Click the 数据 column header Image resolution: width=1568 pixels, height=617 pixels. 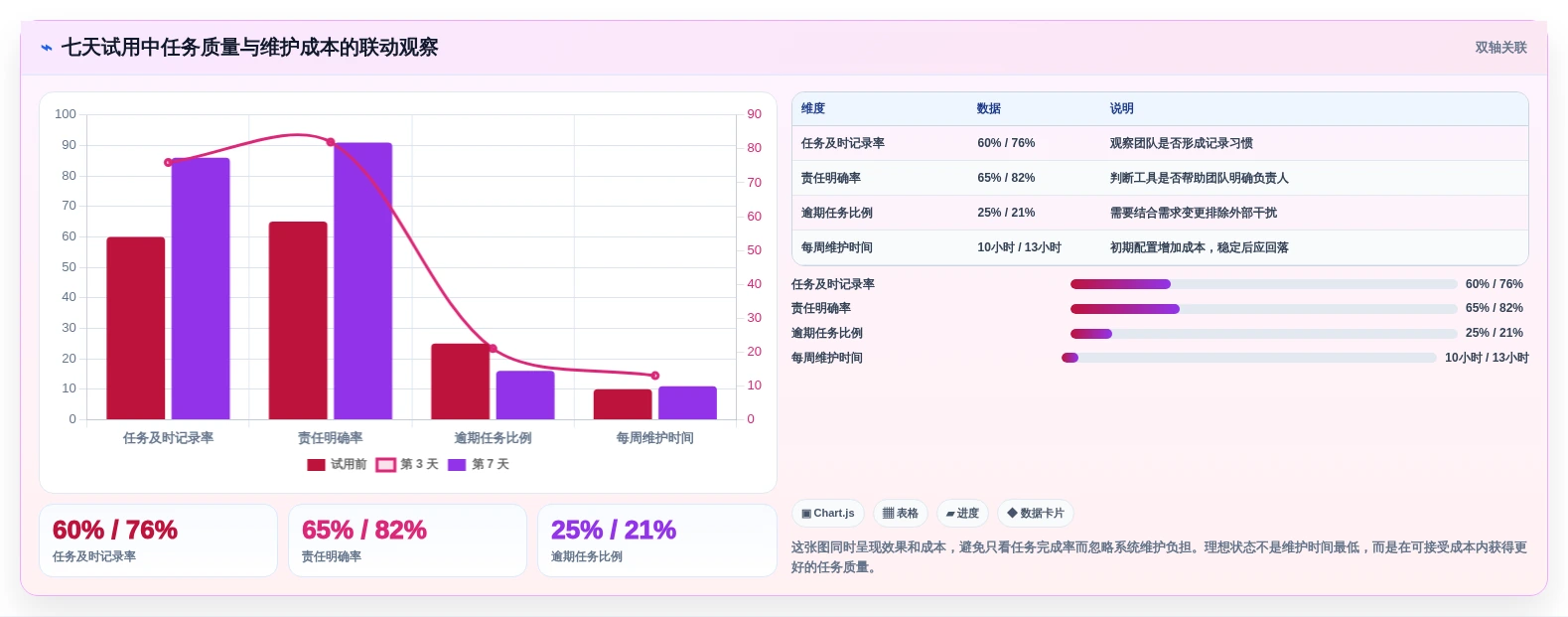point(989,108)
